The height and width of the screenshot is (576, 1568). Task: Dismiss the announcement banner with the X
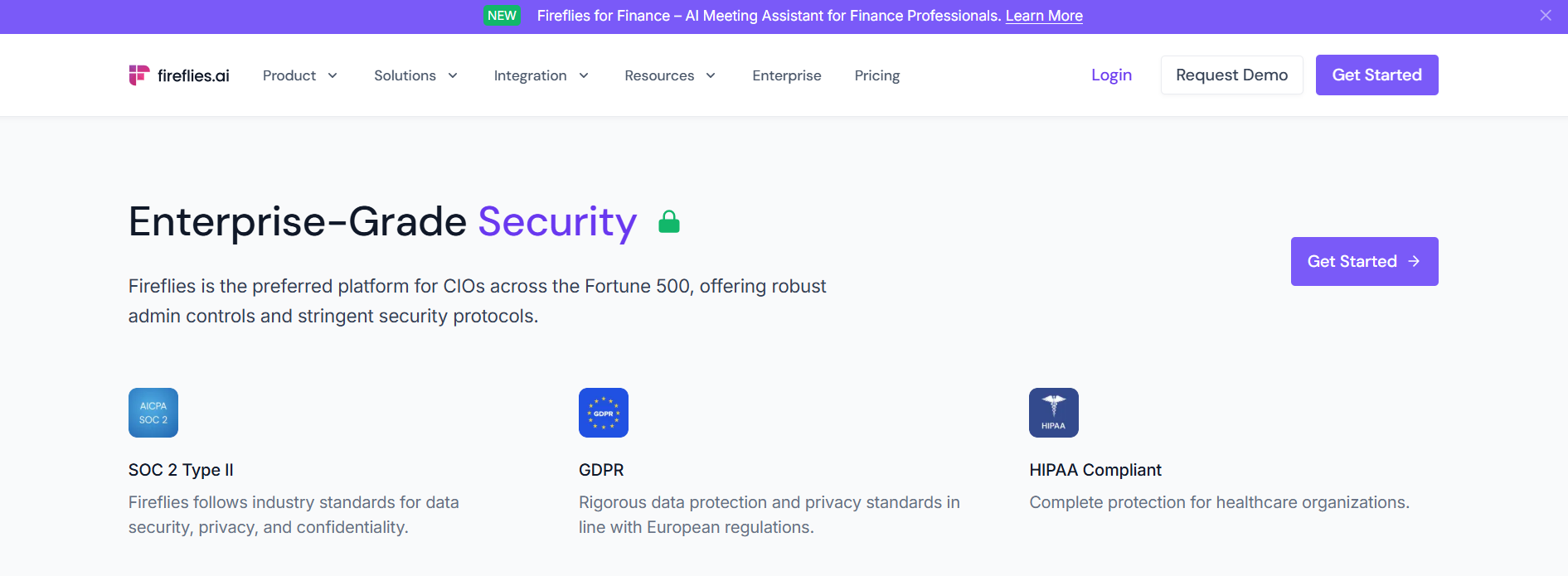tap(1546, 16)
